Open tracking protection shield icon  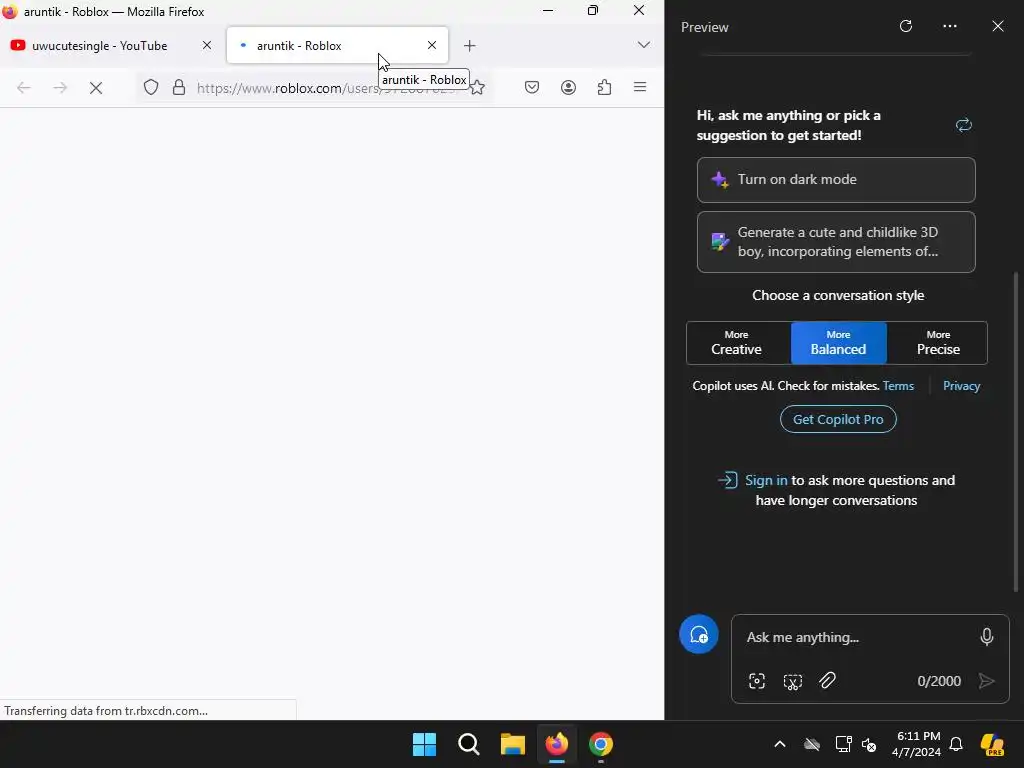pyautogui.click(x=151, y=88)
